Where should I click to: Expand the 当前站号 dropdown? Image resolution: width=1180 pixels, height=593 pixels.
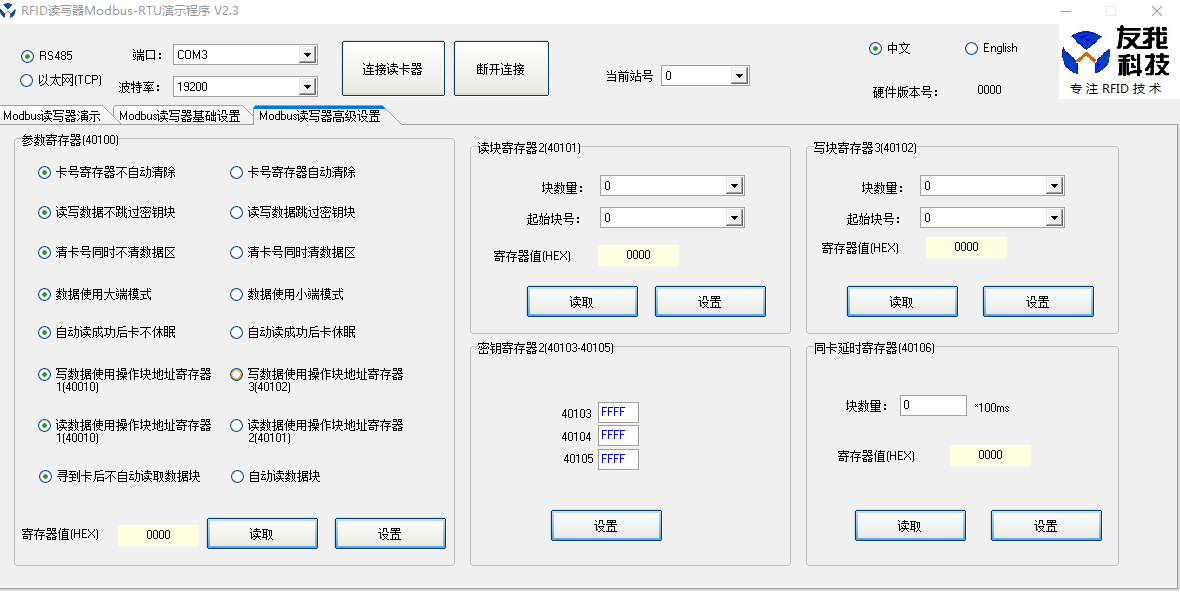click(737, 74)
